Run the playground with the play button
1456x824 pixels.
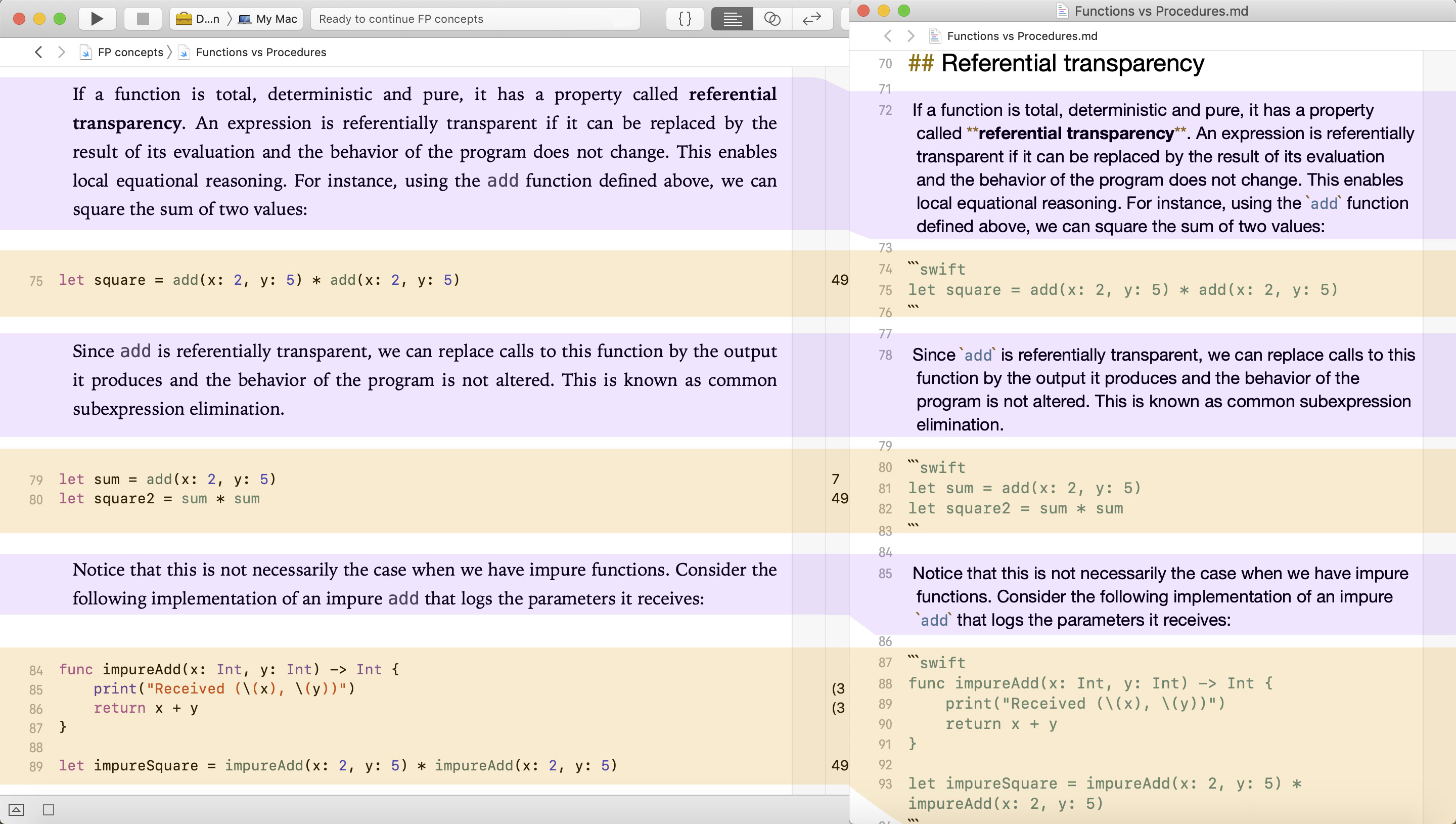(97, 19)
